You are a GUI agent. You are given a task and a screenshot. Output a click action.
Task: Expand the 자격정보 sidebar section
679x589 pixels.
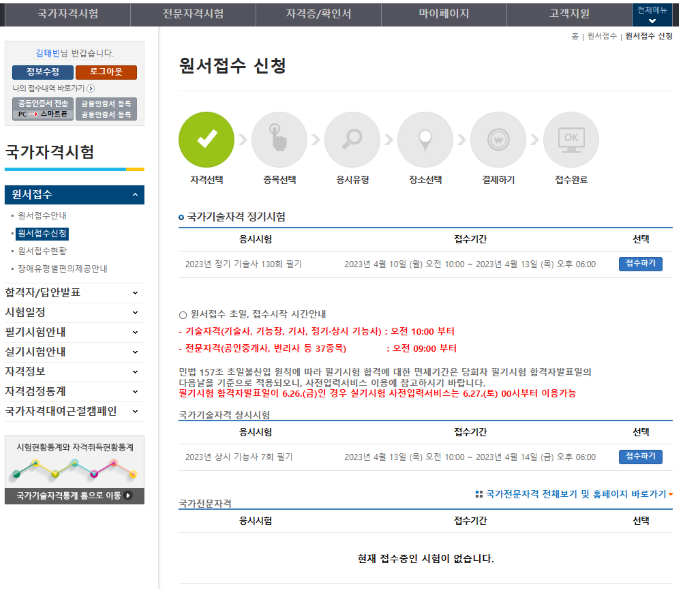pos(135,372)
